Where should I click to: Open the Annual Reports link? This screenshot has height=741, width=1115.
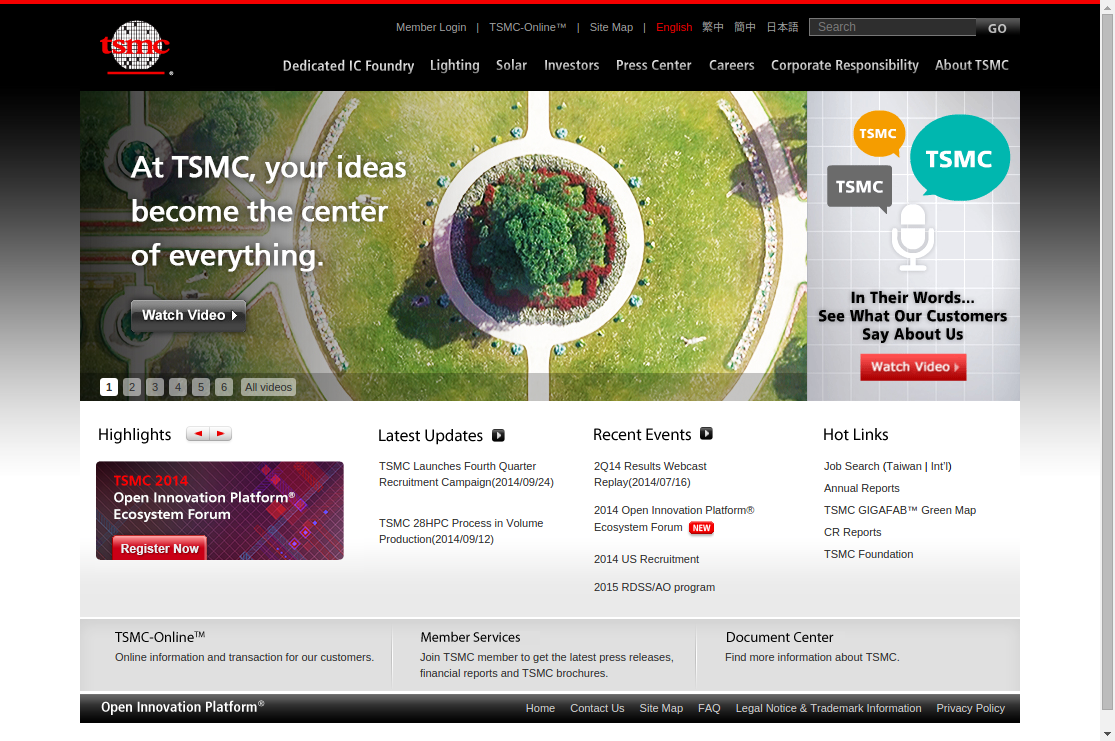click(861, 488)
